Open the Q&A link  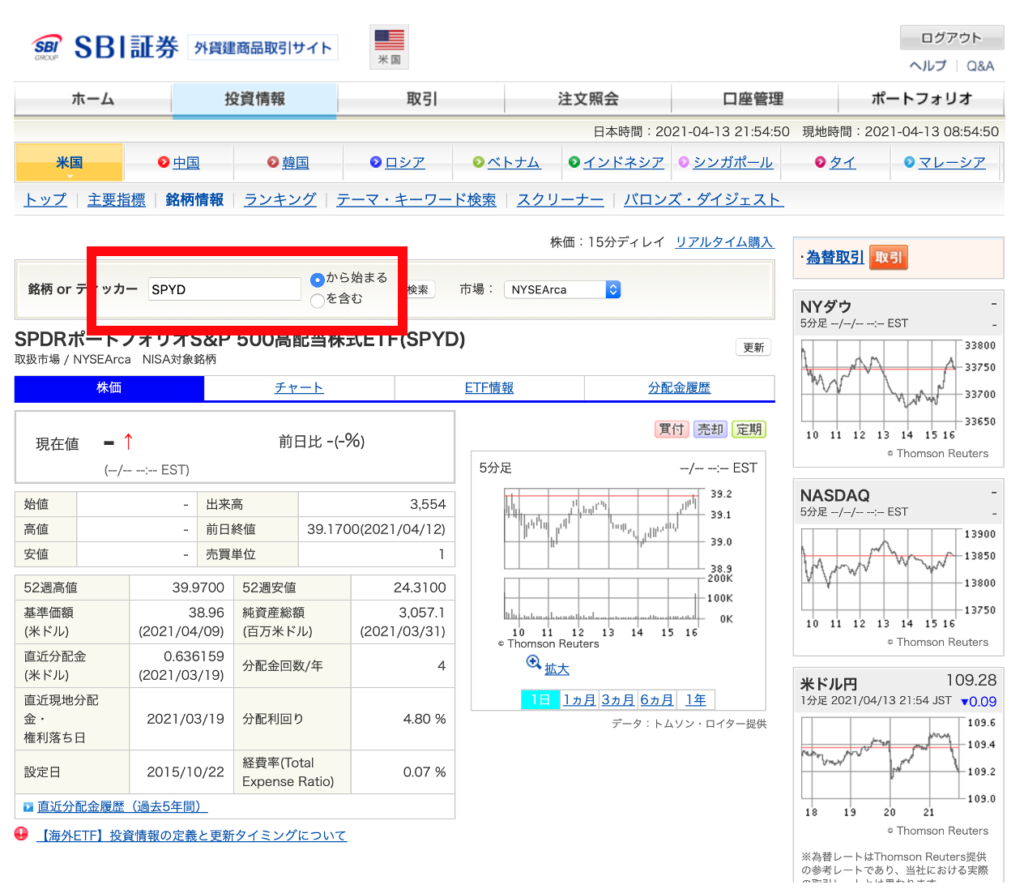tap(980, 66)
